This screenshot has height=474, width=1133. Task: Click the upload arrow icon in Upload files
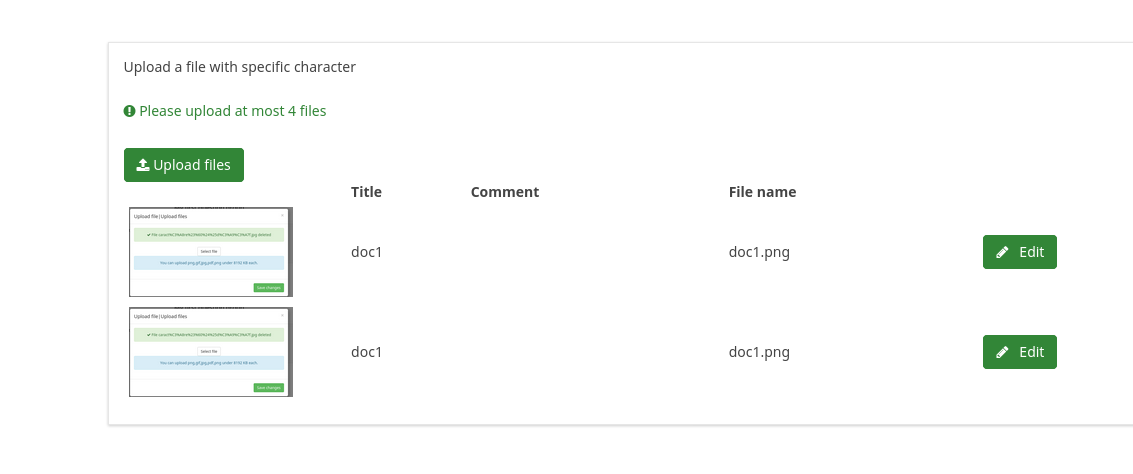(143, 165)
